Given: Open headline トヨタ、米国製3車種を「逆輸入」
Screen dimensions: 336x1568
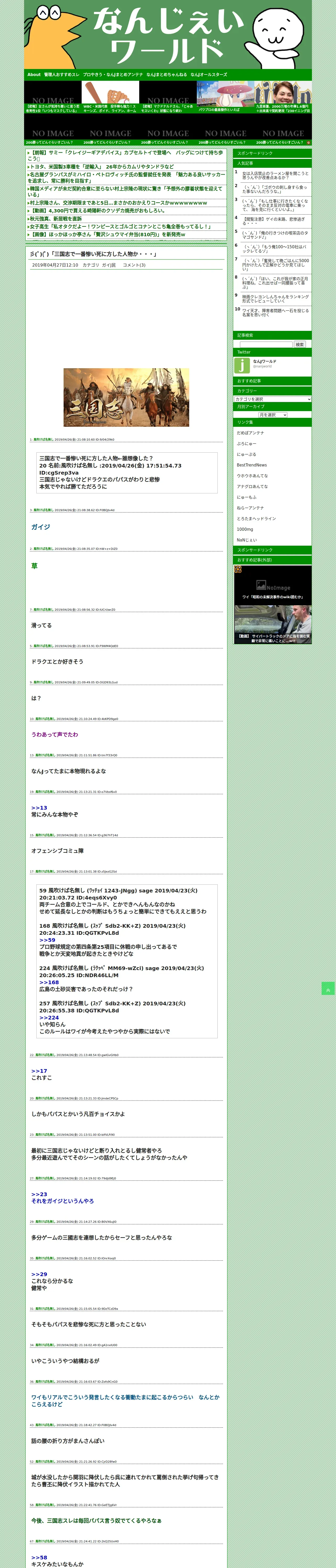Looking at the screenshot, I should pos(102,166).
